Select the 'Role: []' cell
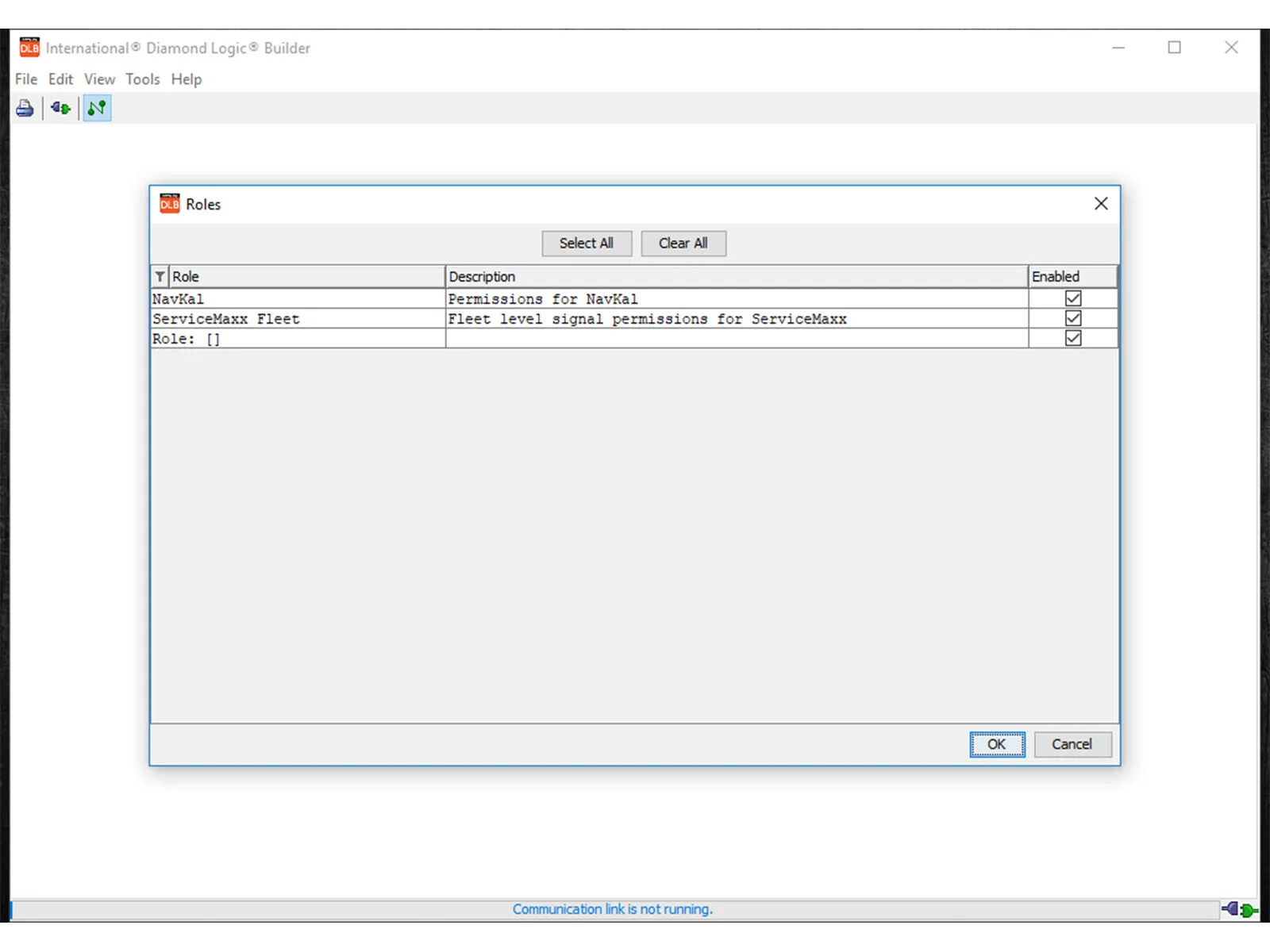 tap(298, 339)
